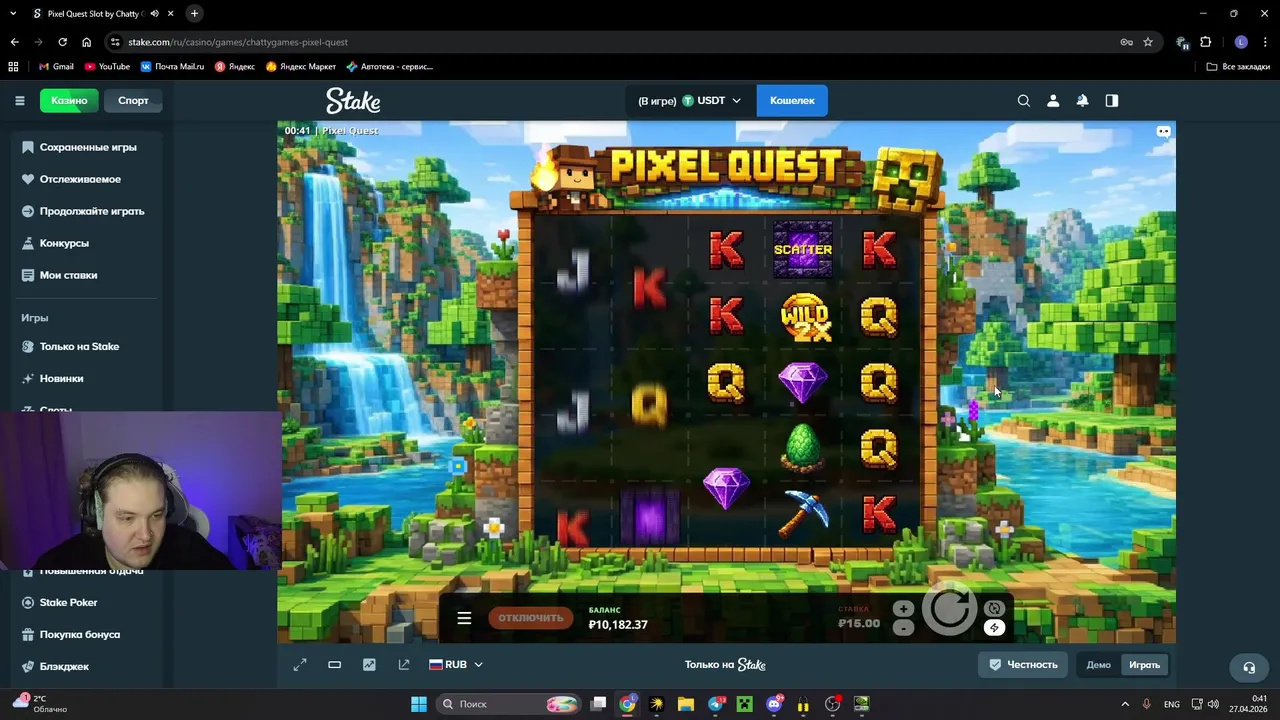The width and height of the screenshot is (1280, 720).
Task: Toggle theatre mode icon
Action: click(335, 665)
